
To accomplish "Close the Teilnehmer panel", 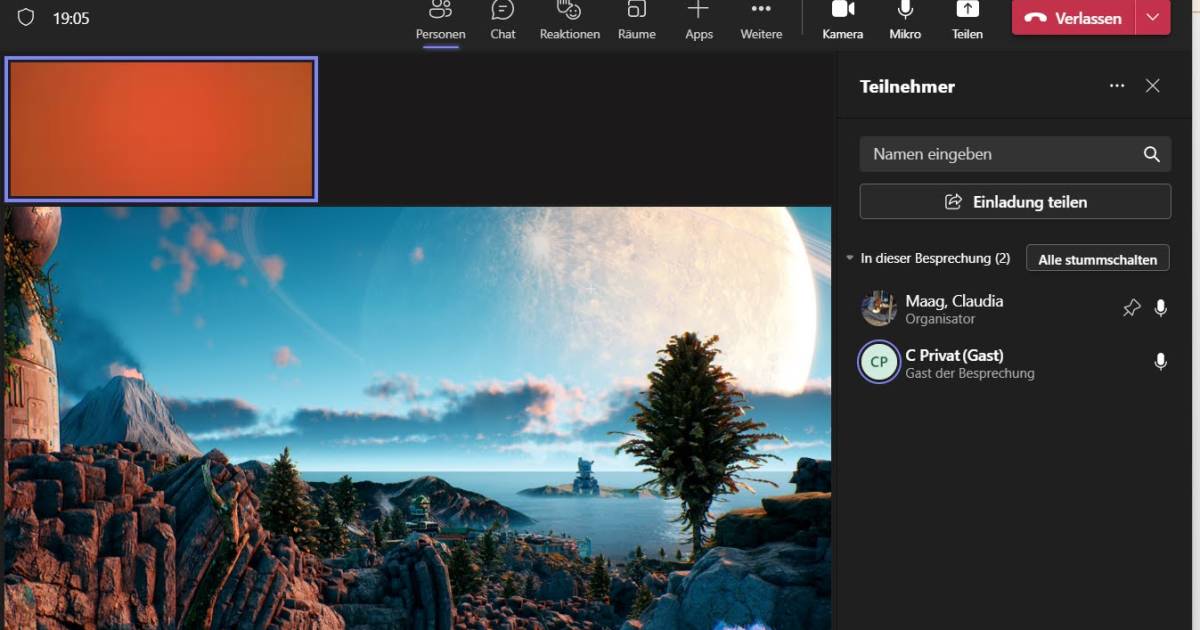I will pyautogui.click(x=1152, y=86).
